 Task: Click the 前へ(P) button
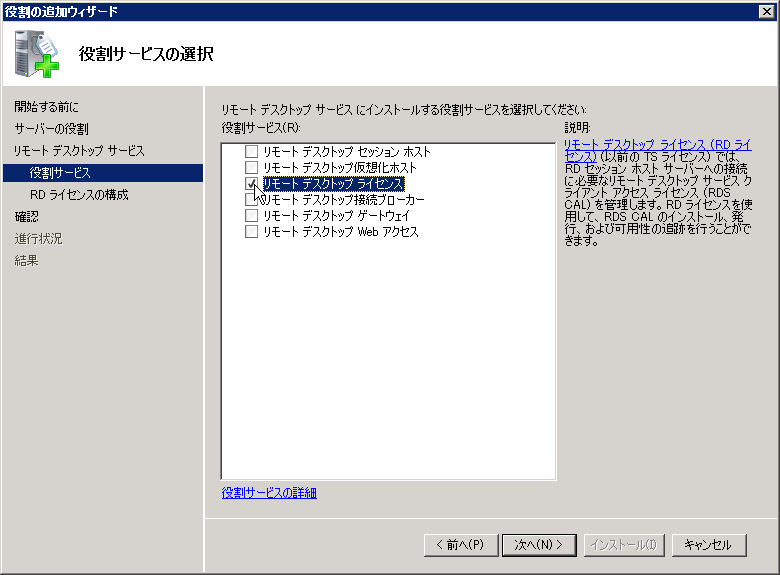click(x=461, y=545)
